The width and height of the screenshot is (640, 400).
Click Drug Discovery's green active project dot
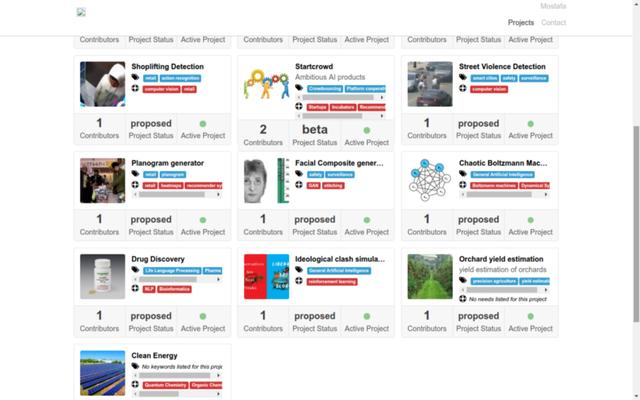pyautogui.click(x=203, y=316)
